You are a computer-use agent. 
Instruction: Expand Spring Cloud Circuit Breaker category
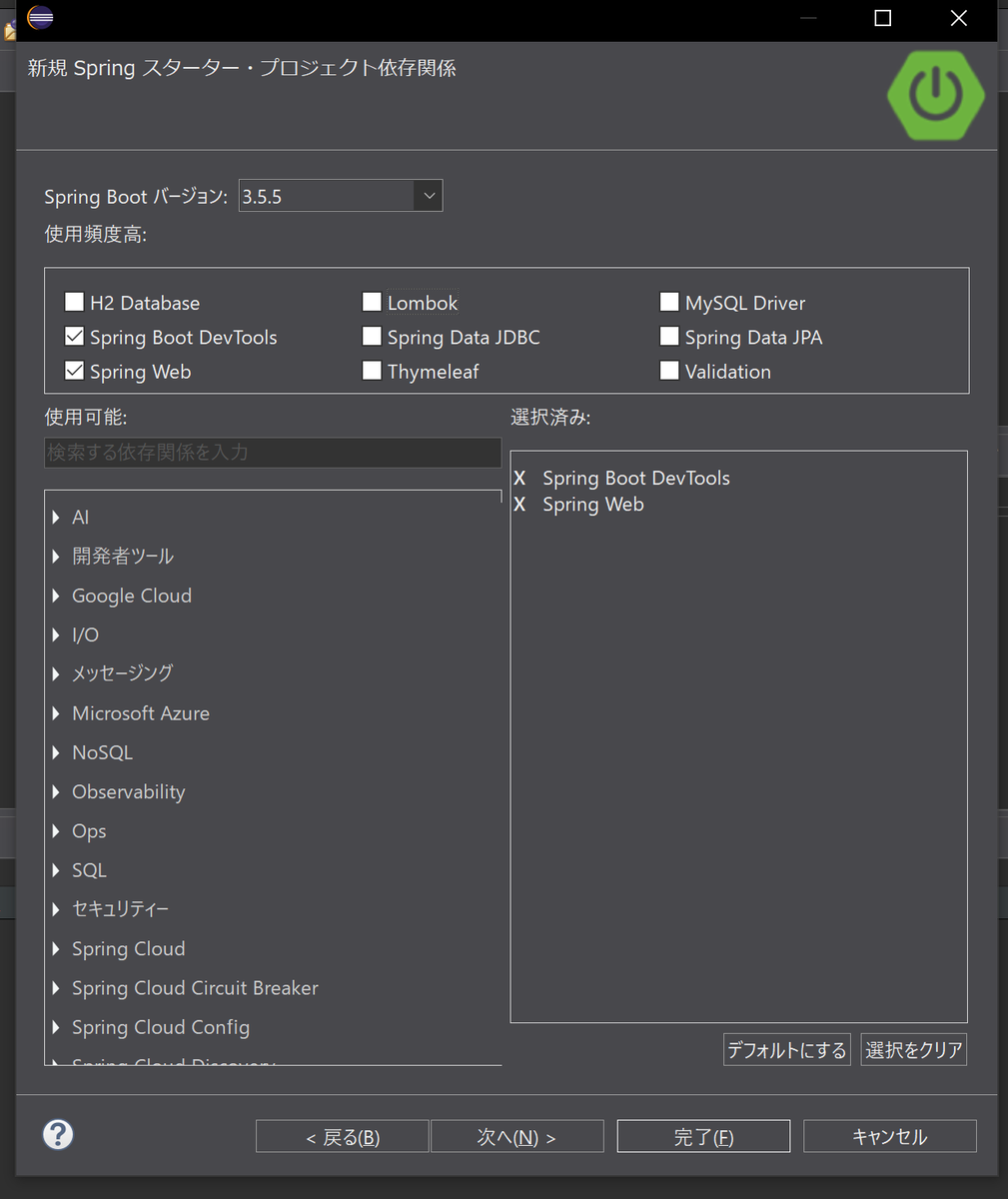coord(56,988)
